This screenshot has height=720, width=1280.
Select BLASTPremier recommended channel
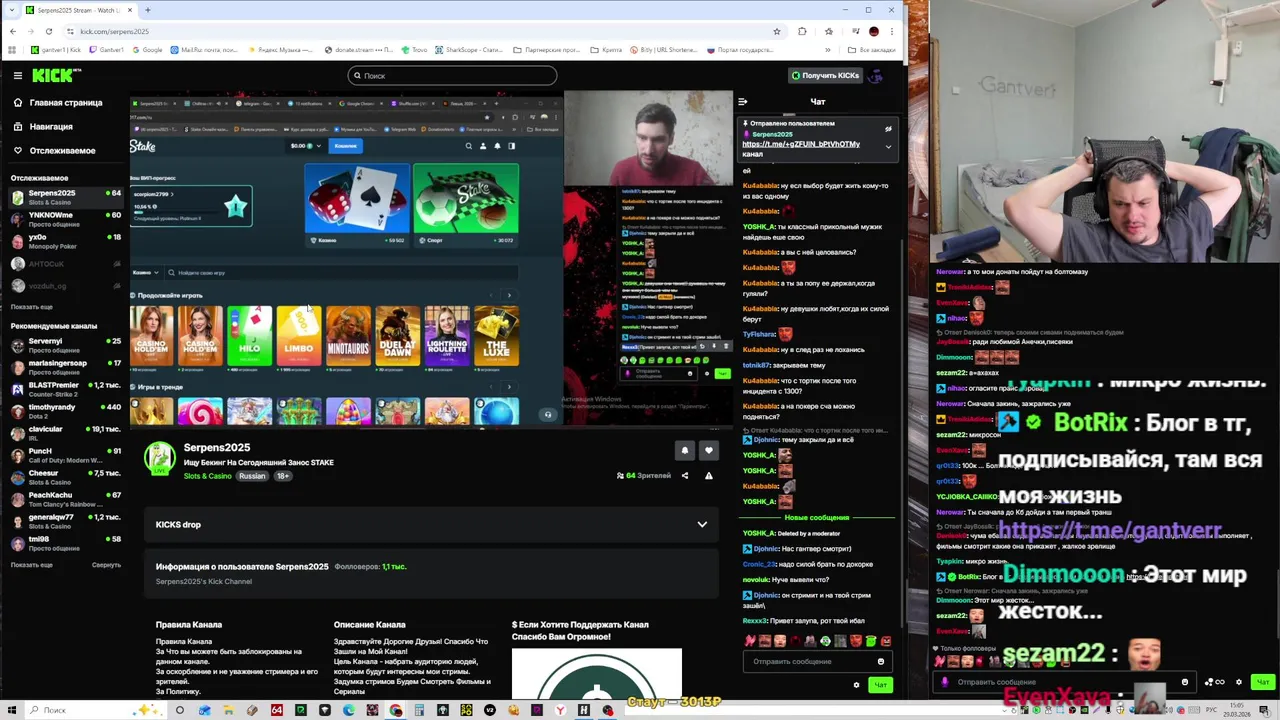[65, 389]
